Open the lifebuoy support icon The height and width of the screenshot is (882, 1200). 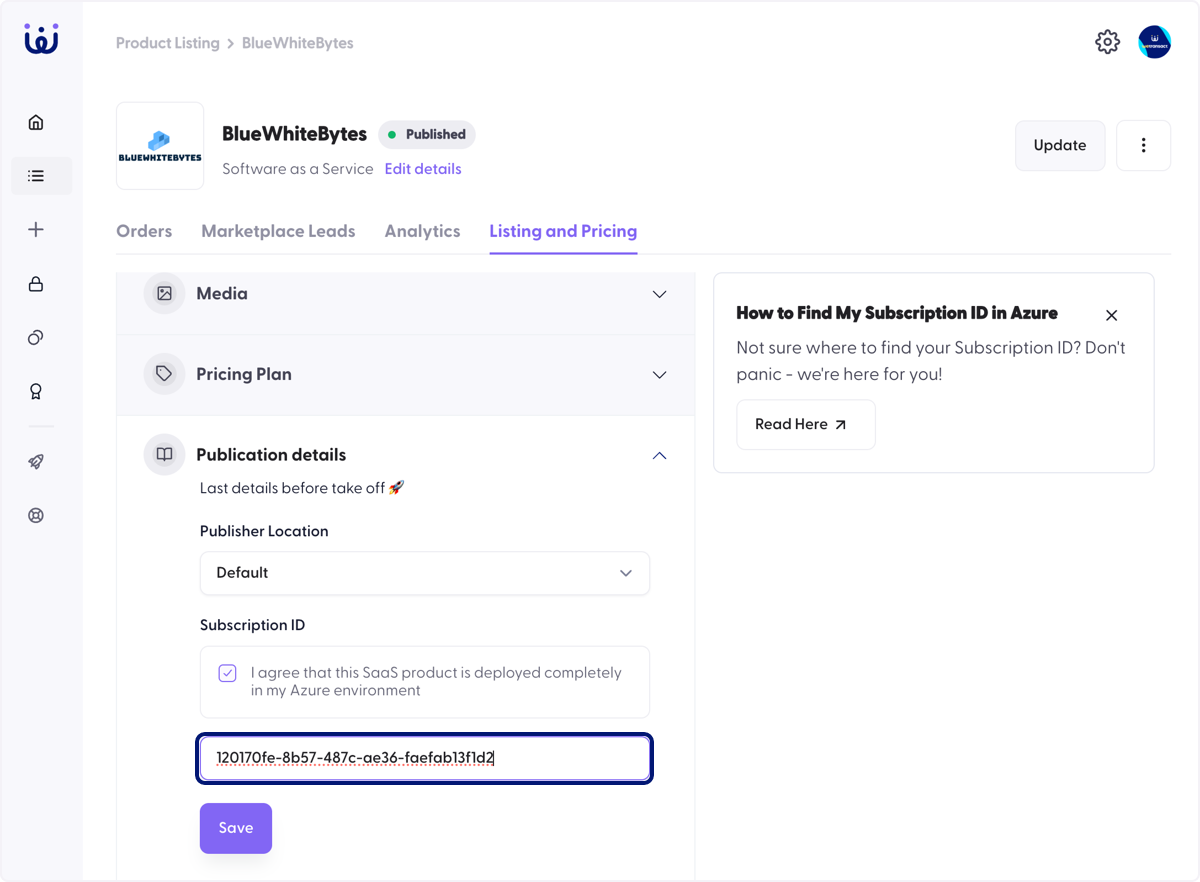[36, 516]
